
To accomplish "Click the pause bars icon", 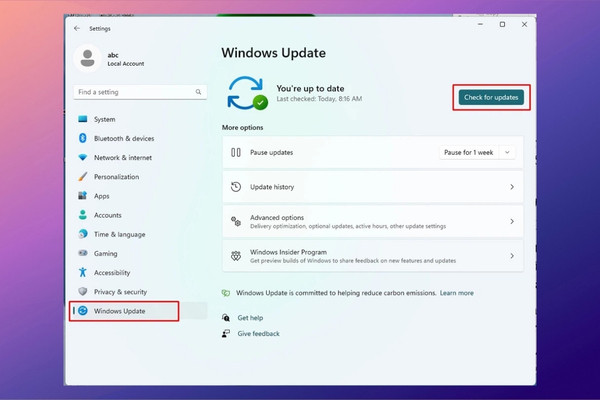I will (236, 152).
